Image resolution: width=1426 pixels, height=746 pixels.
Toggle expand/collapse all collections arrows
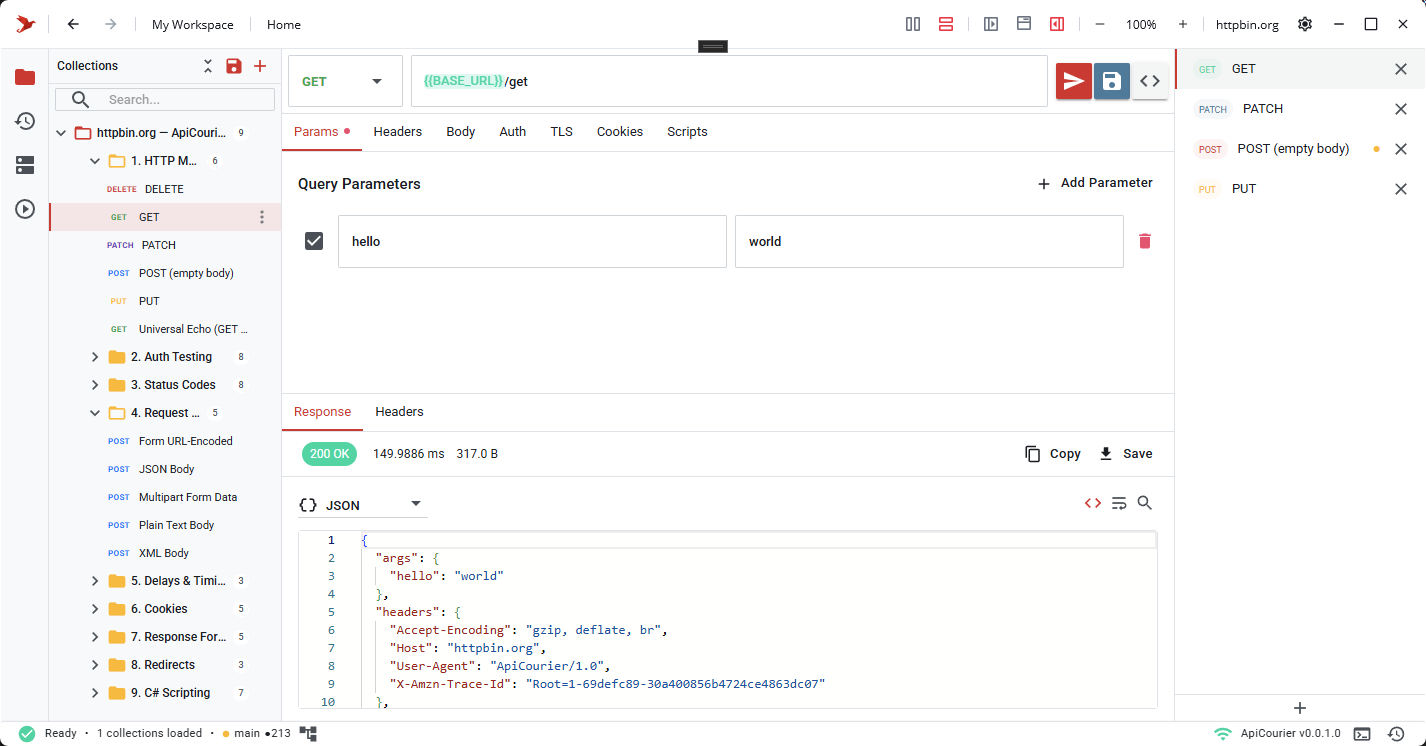tap(208, 66)
